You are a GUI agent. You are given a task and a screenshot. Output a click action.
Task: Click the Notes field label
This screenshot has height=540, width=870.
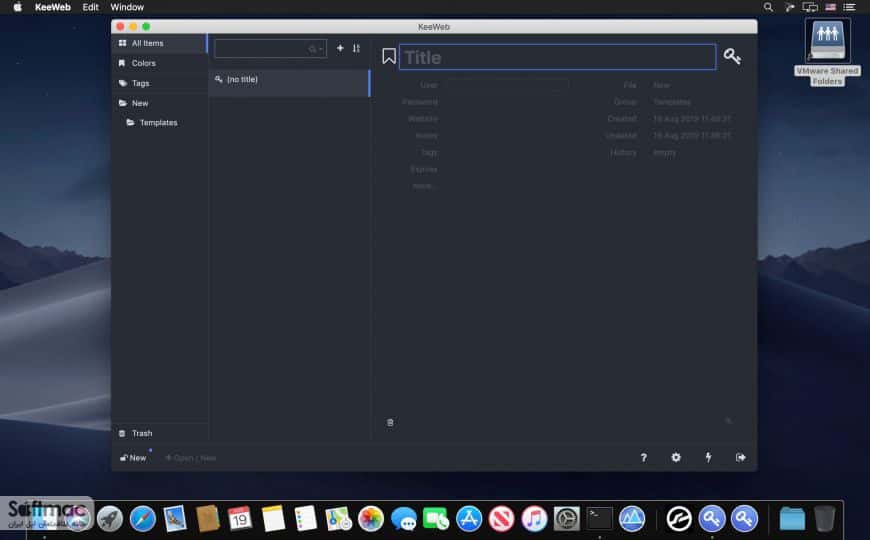pyautogui.click(x=426, y=135)
